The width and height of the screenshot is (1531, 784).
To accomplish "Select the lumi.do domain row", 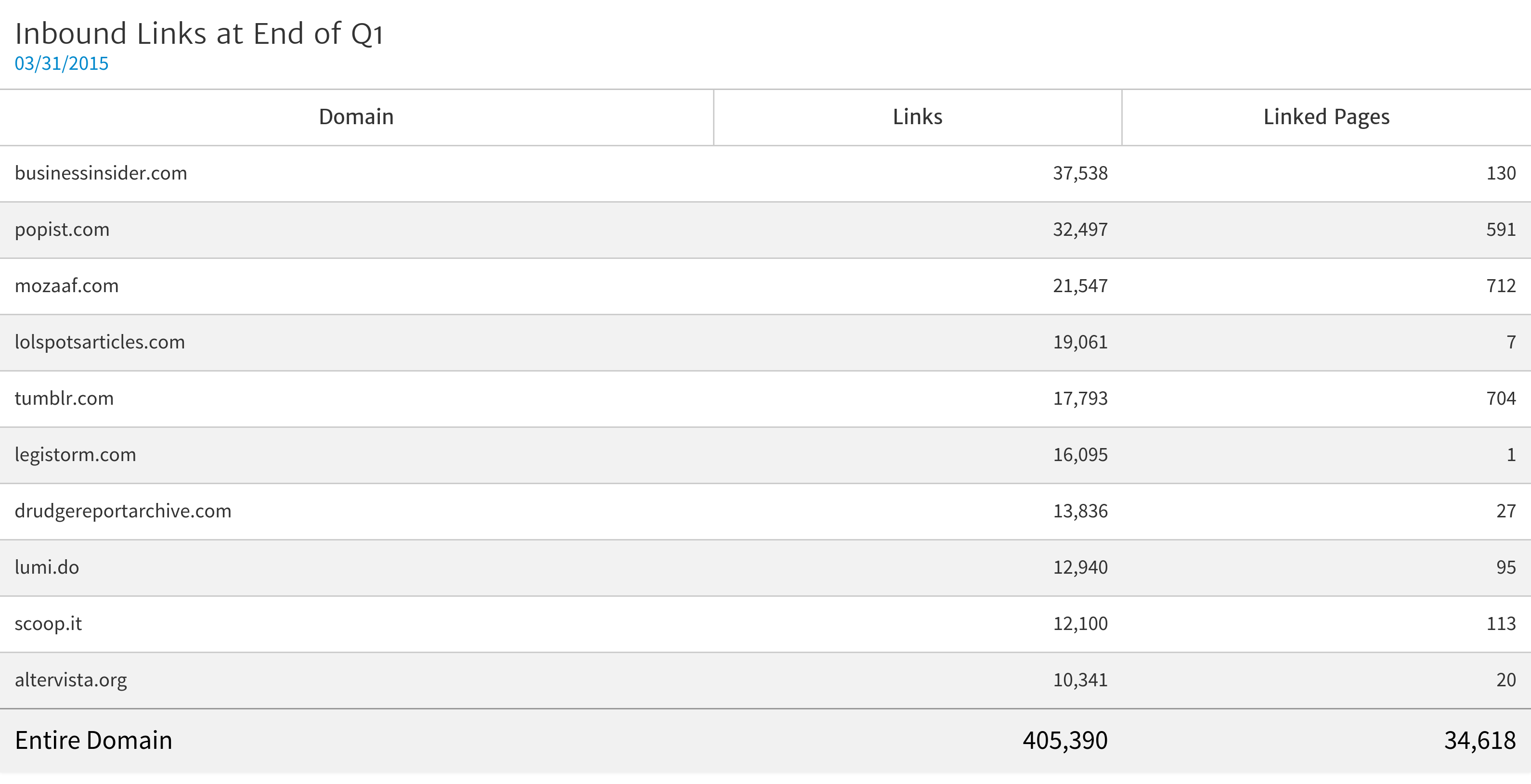I will click(x=47, y=567).
